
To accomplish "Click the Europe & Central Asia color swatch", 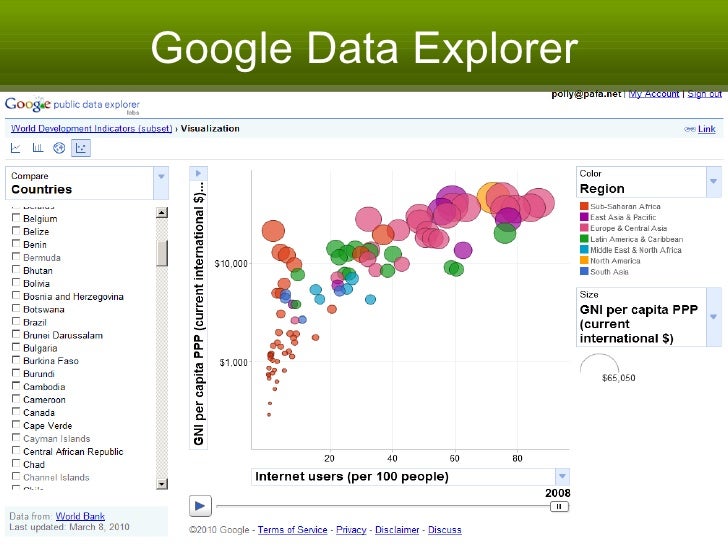I will click(x=584, y=228).
